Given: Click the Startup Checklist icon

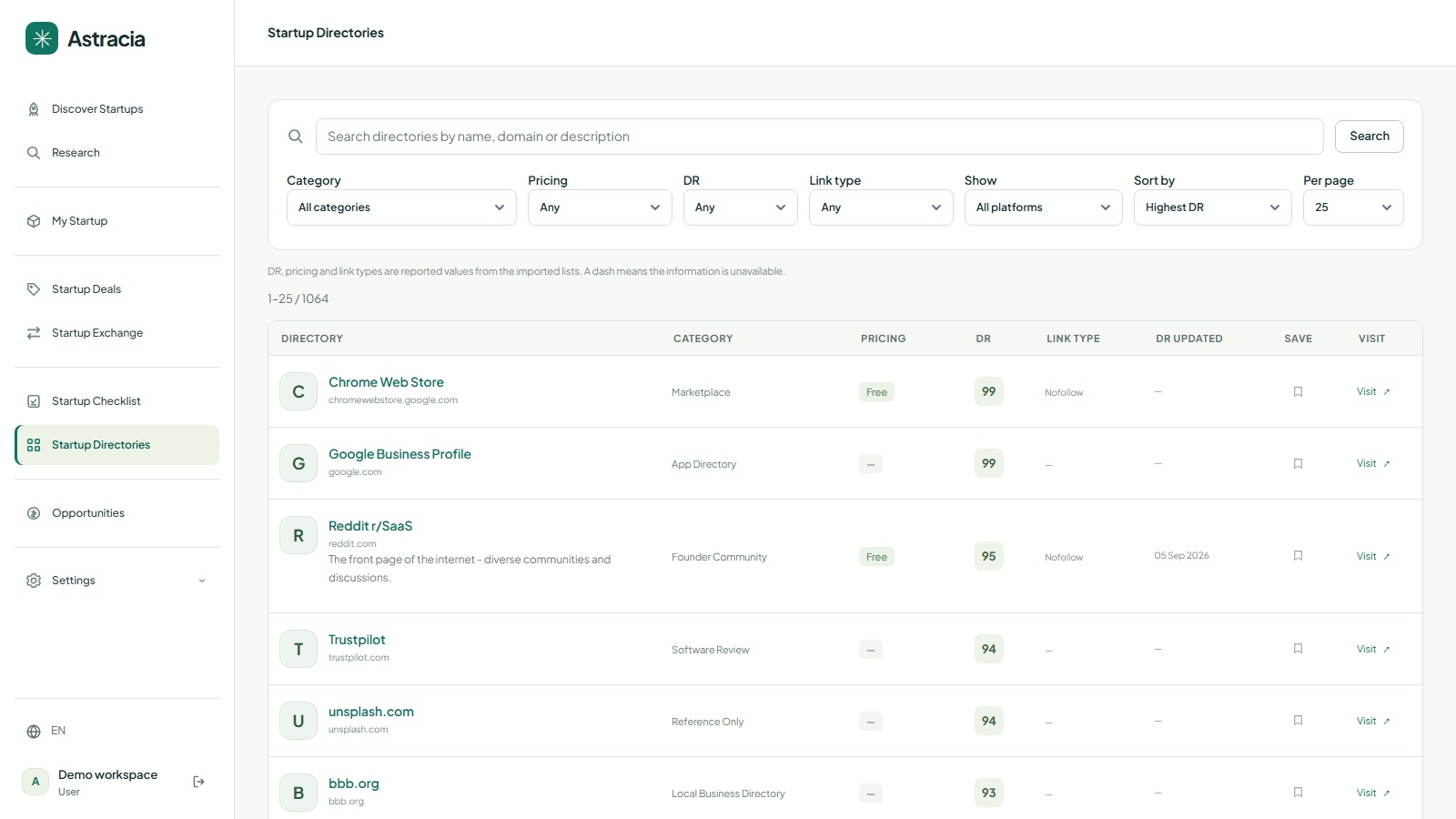Looking at the screenshot, I should pos(34,401).
